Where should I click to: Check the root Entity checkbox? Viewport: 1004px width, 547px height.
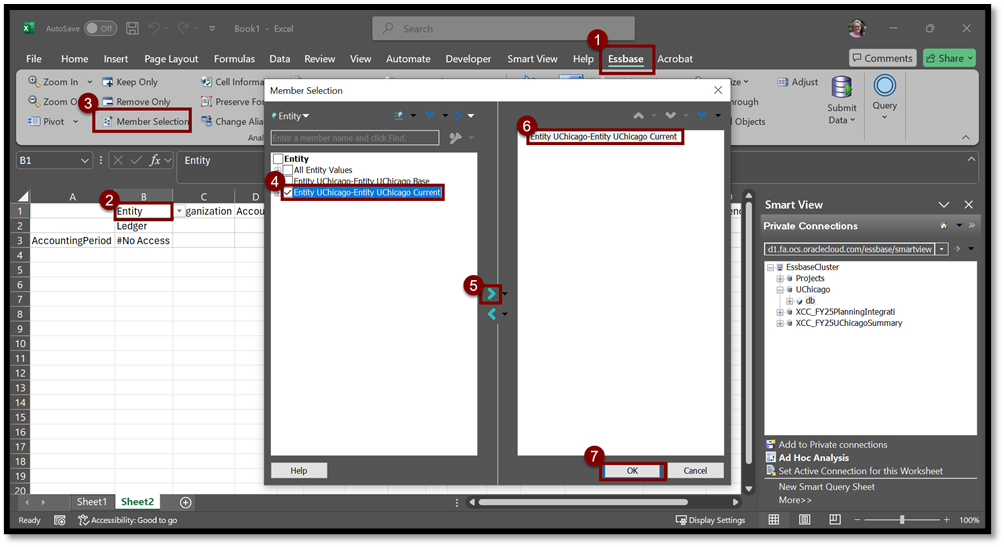(278, 158)
